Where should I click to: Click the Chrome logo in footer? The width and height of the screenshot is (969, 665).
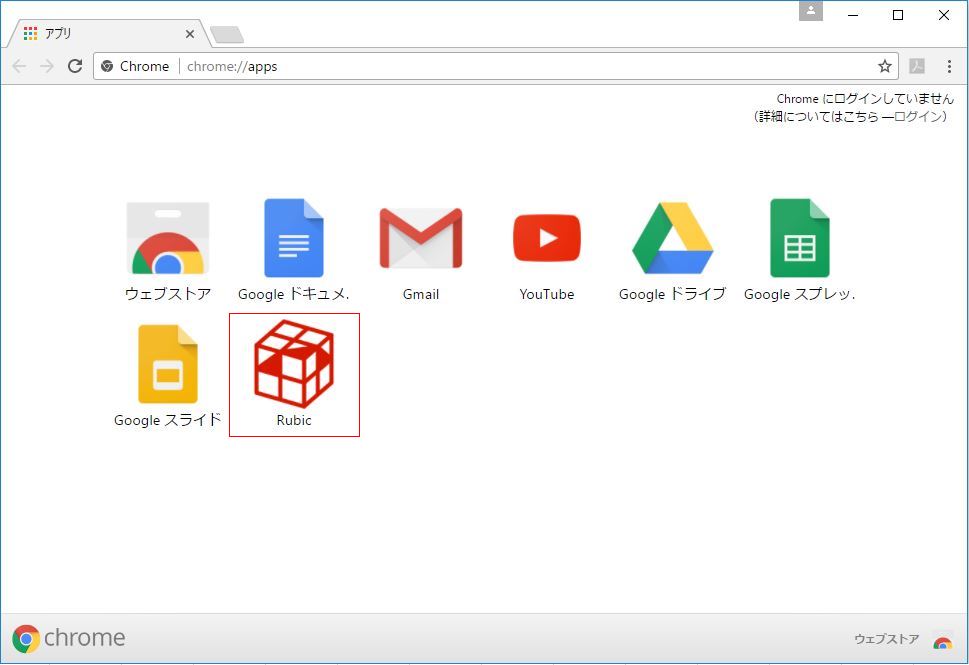point(69,638)
